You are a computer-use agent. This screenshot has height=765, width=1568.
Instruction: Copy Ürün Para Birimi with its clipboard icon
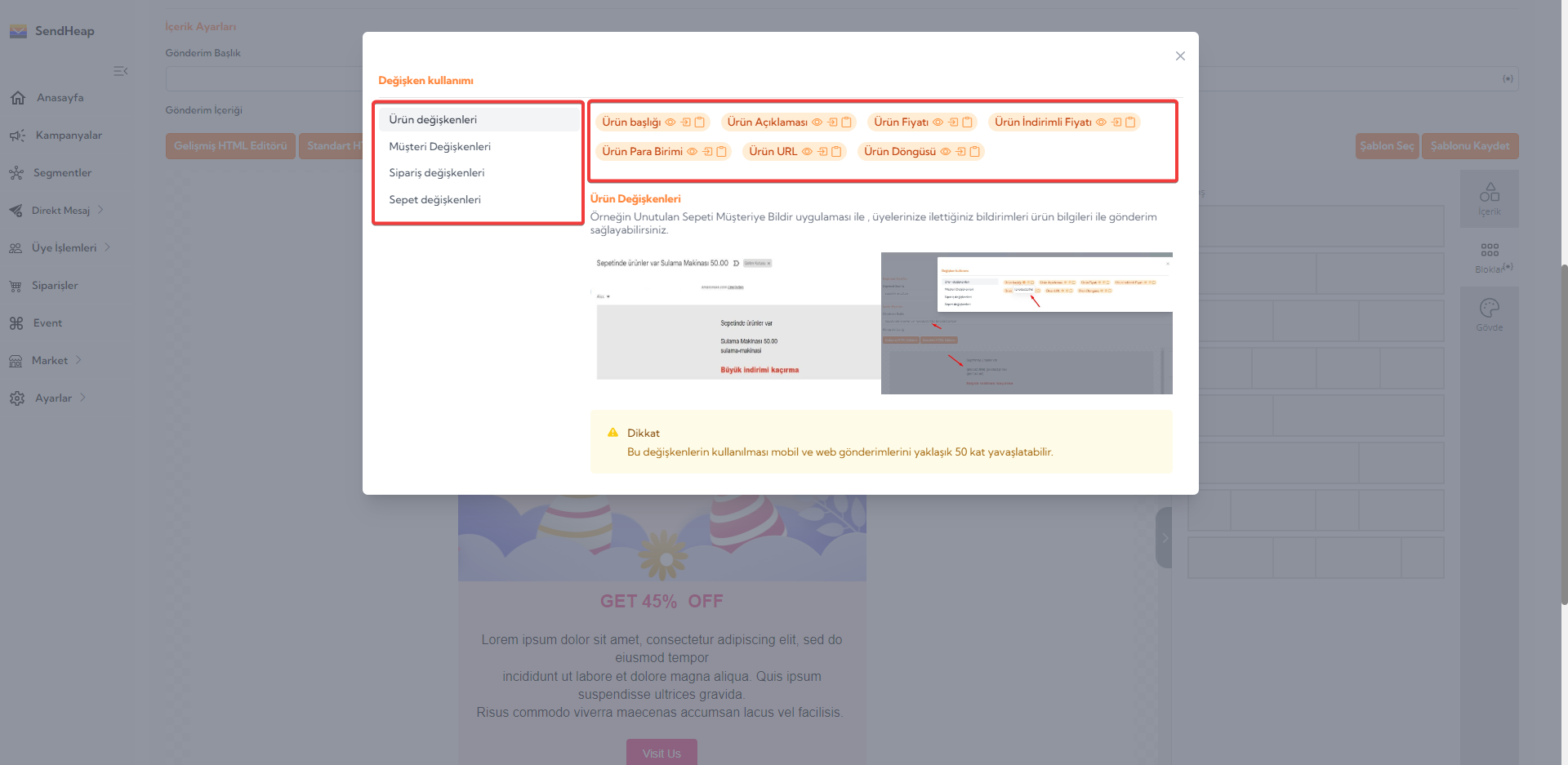click(722, 152)
